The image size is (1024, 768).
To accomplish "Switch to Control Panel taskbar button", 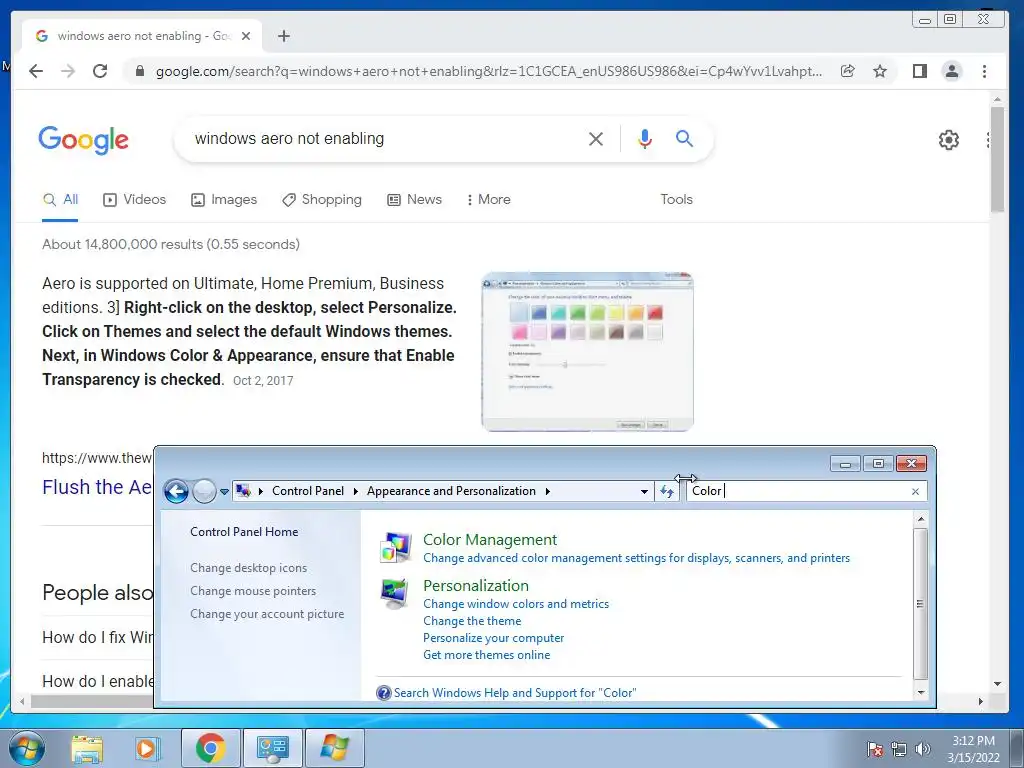I will point(272,748).
